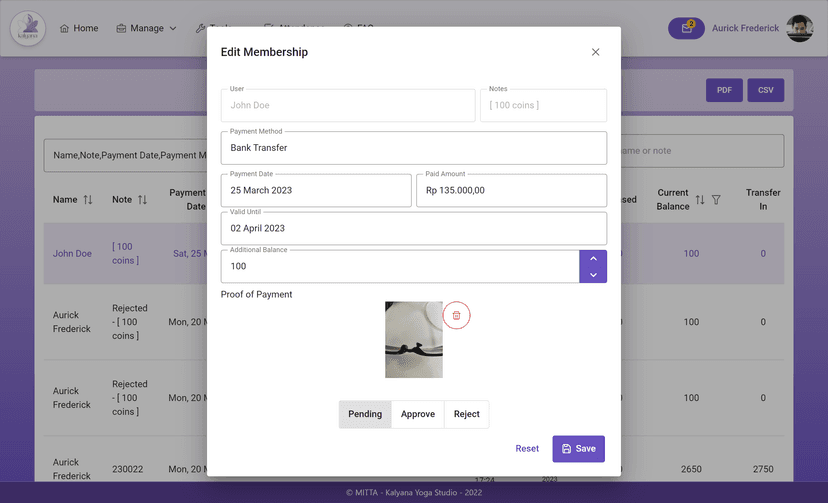This screenshot has height=503, width=828.
Task: Filter the Current Balance column
Action: pyautogui.click(x=716, y=200)
